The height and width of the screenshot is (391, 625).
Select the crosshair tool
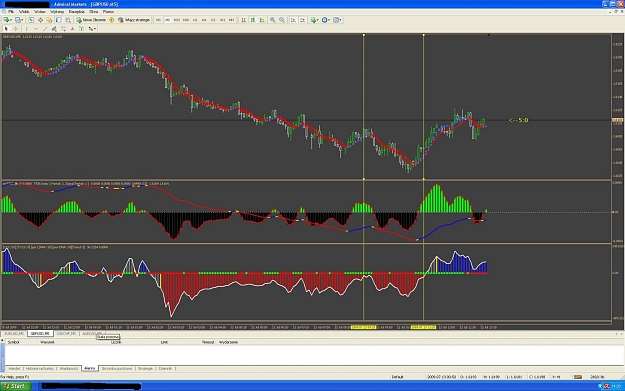(x=16, y=29)
